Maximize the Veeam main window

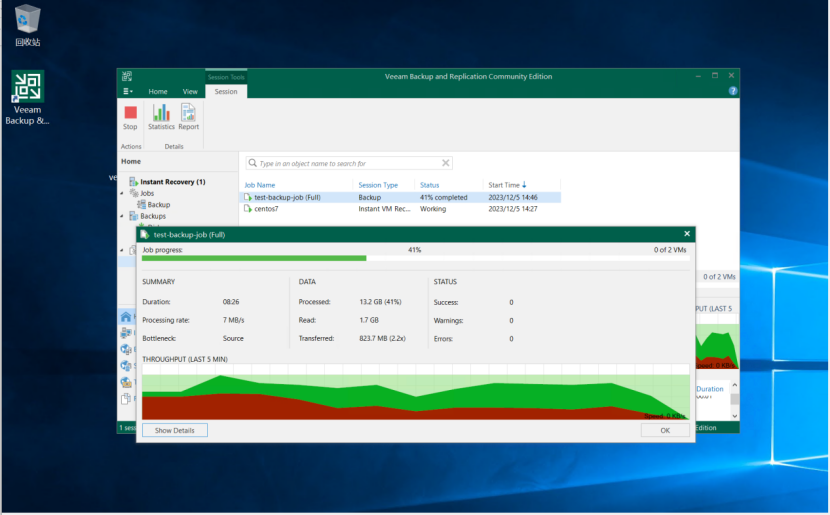click(x=715, y=76)
